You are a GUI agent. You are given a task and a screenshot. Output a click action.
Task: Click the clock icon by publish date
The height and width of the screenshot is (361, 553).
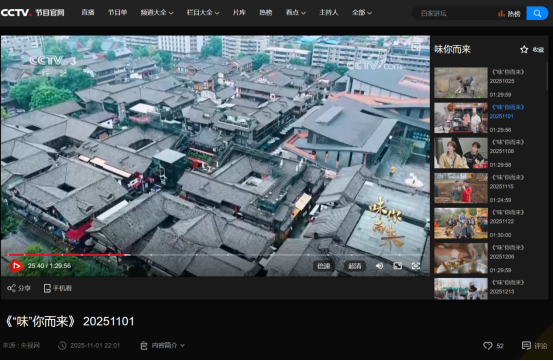(62, 345)
